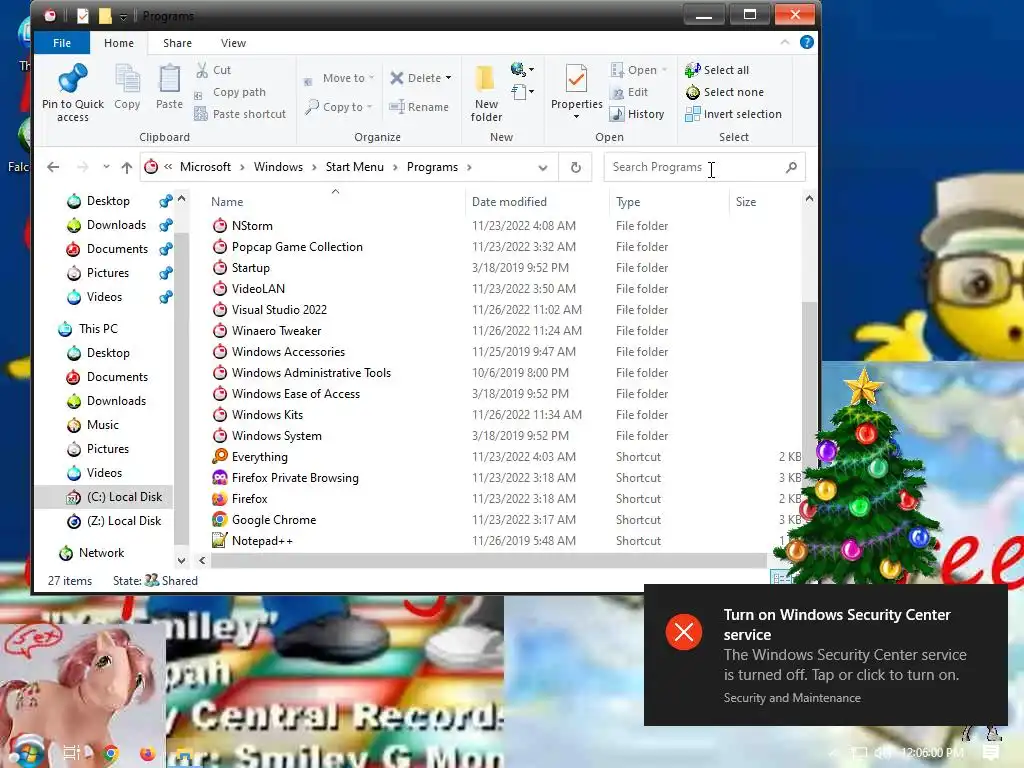The height and width of the screenshot is (768, 1024).
Task: Click the search magnifier icon
Action: (791, 167)
